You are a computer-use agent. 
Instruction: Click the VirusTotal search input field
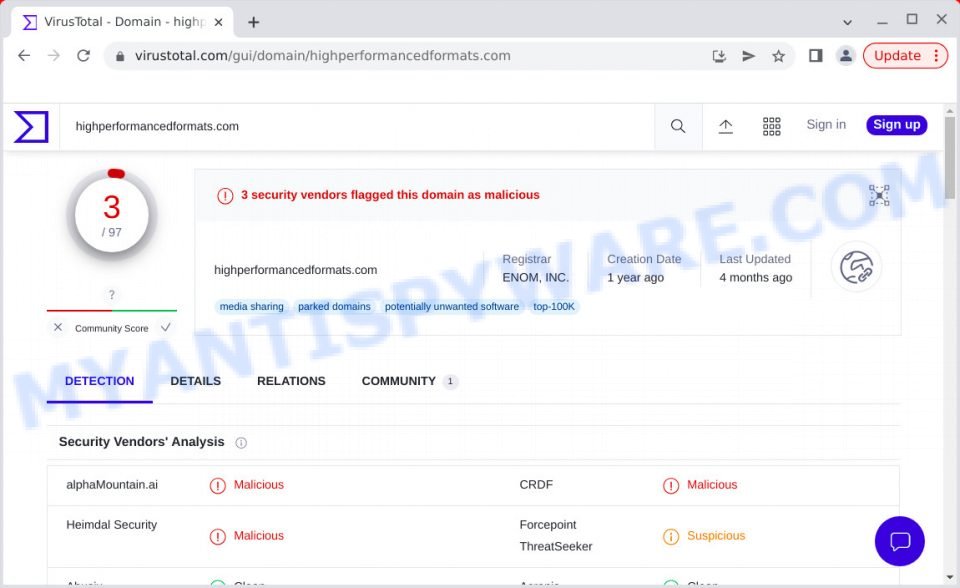(357, 127)
